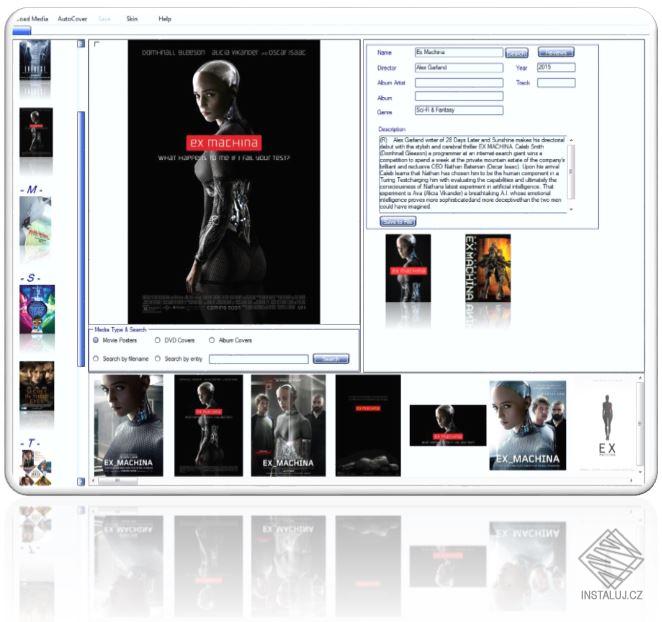Click the blue button below the Description box

click(x=398, y=221)
